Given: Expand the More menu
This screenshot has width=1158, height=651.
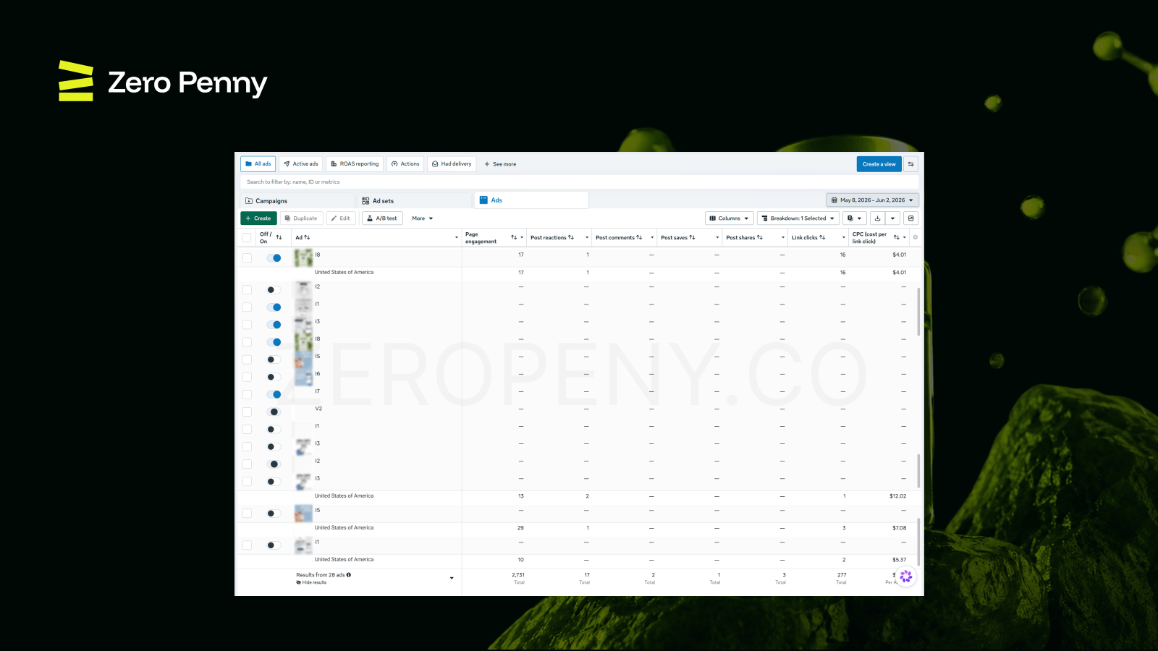Looking at the screenshot, I should (422, 218).
